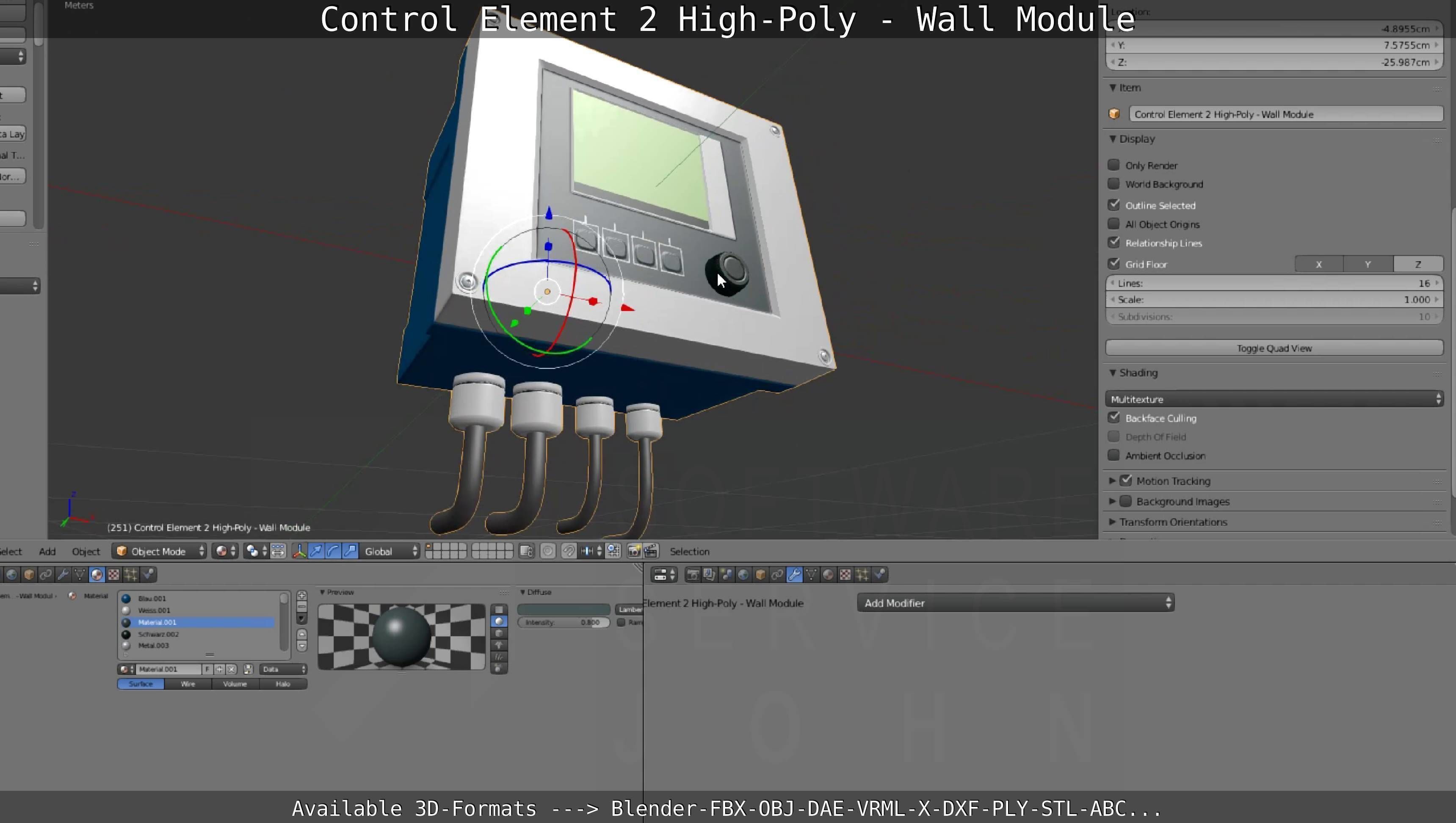Click remove material slot minus icon
The image size is (1456, 823).
click(x=302, y=607)
